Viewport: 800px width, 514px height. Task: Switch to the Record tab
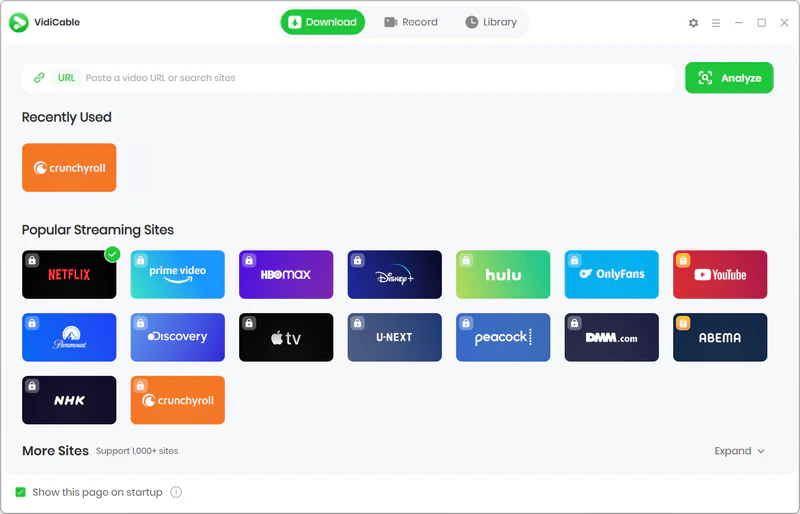pyautogui.click(x=411, y=22)
